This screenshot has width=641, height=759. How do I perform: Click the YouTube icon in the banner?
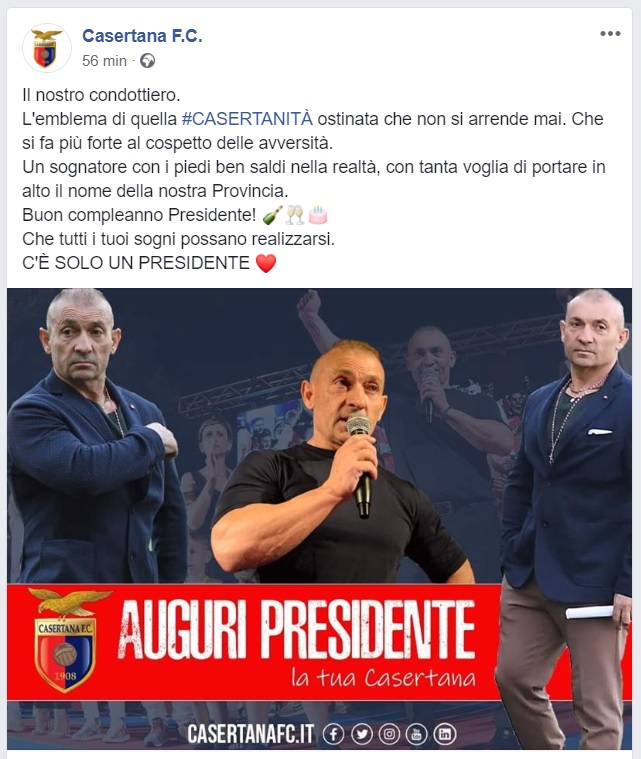416,734
